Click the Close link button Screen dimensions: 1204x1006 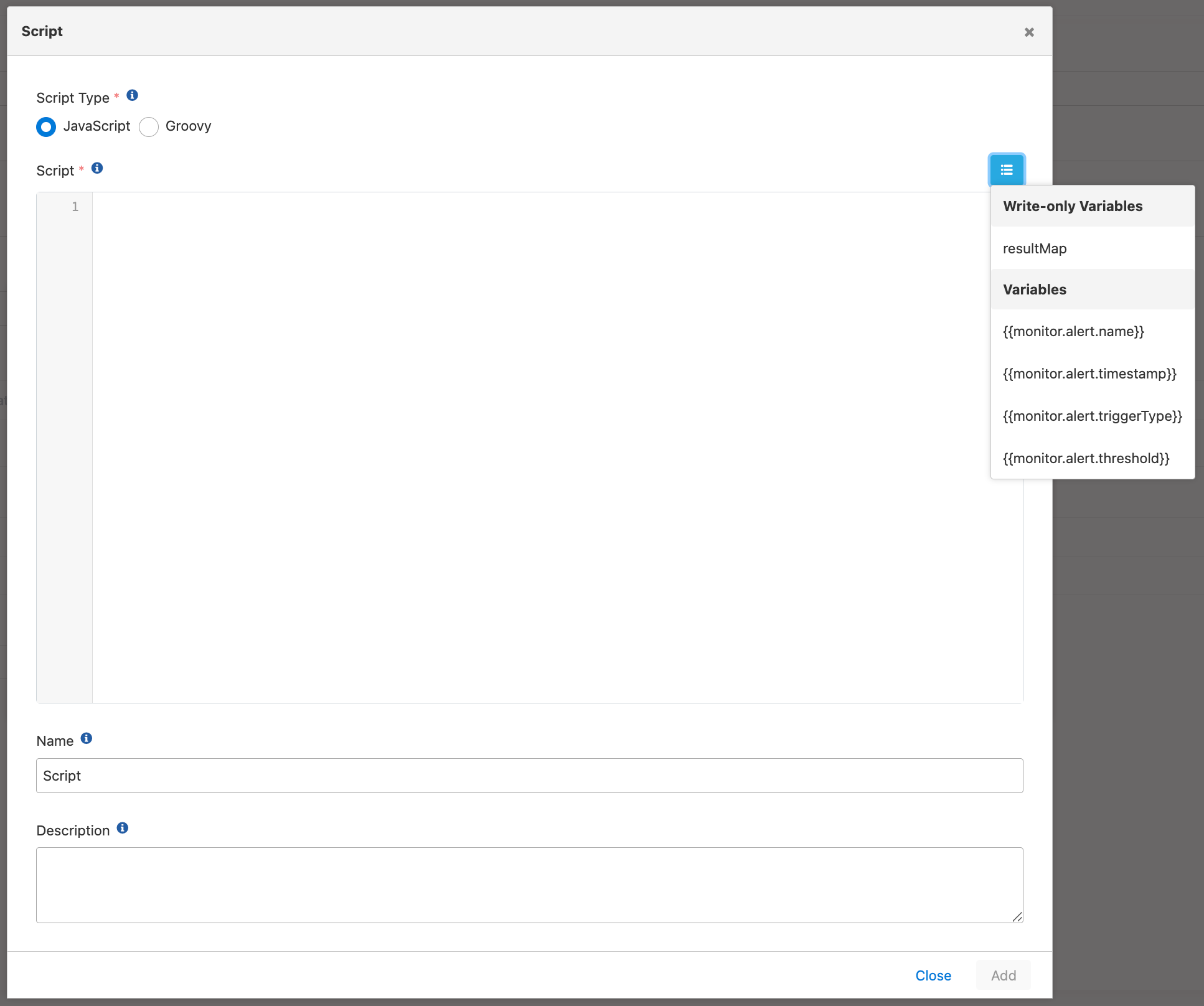point(933,975)
